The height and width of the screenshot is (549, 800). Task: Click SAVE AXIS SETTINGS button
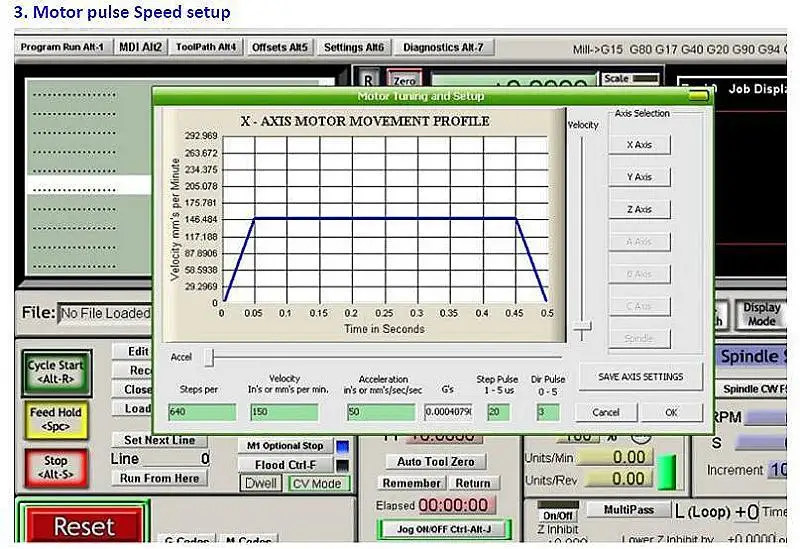pos(640,377)
